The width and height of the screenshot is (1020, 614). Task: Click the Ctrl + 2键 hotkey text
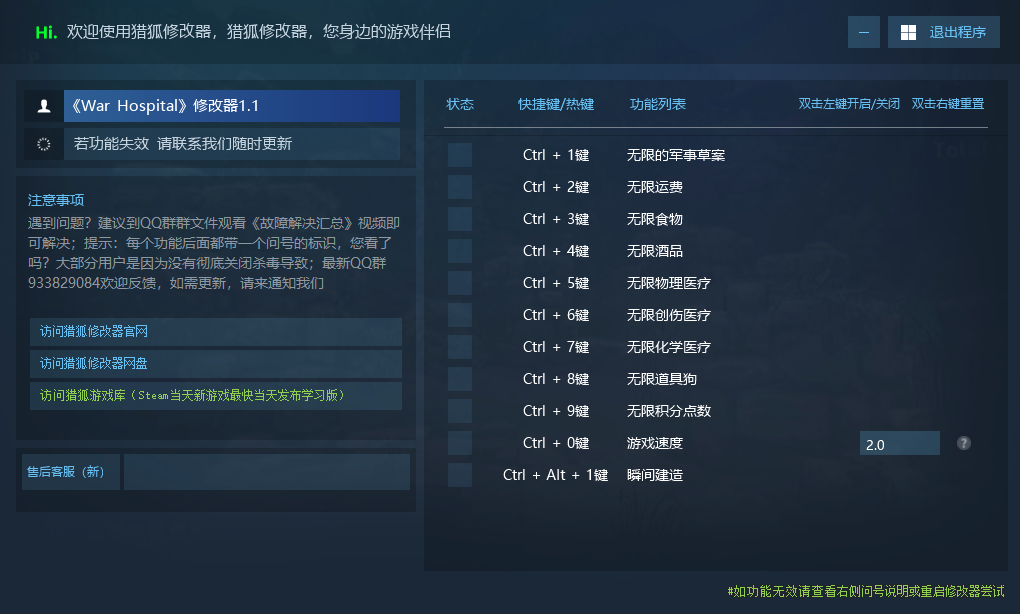click(556, 187)
